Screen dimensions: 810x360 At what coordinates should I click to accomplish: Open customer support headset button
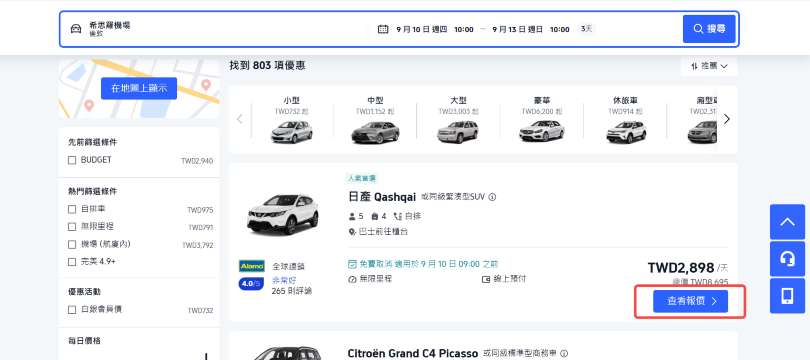click(787, 259)
